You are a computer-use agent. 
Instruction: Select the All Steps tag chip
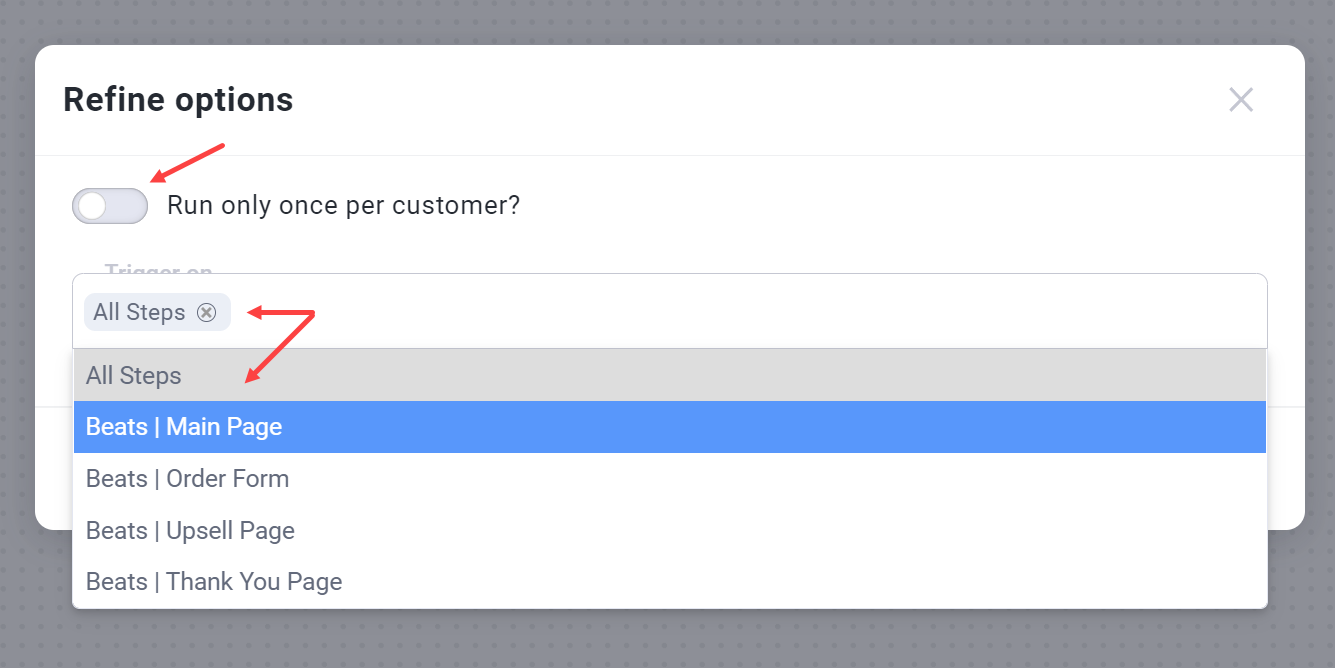click(139, 312)
